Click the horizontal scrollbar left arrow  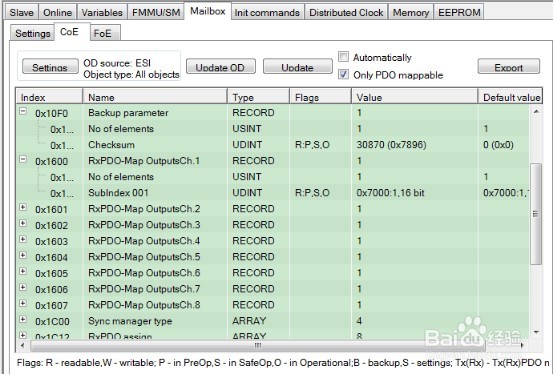tap(23, 345)
